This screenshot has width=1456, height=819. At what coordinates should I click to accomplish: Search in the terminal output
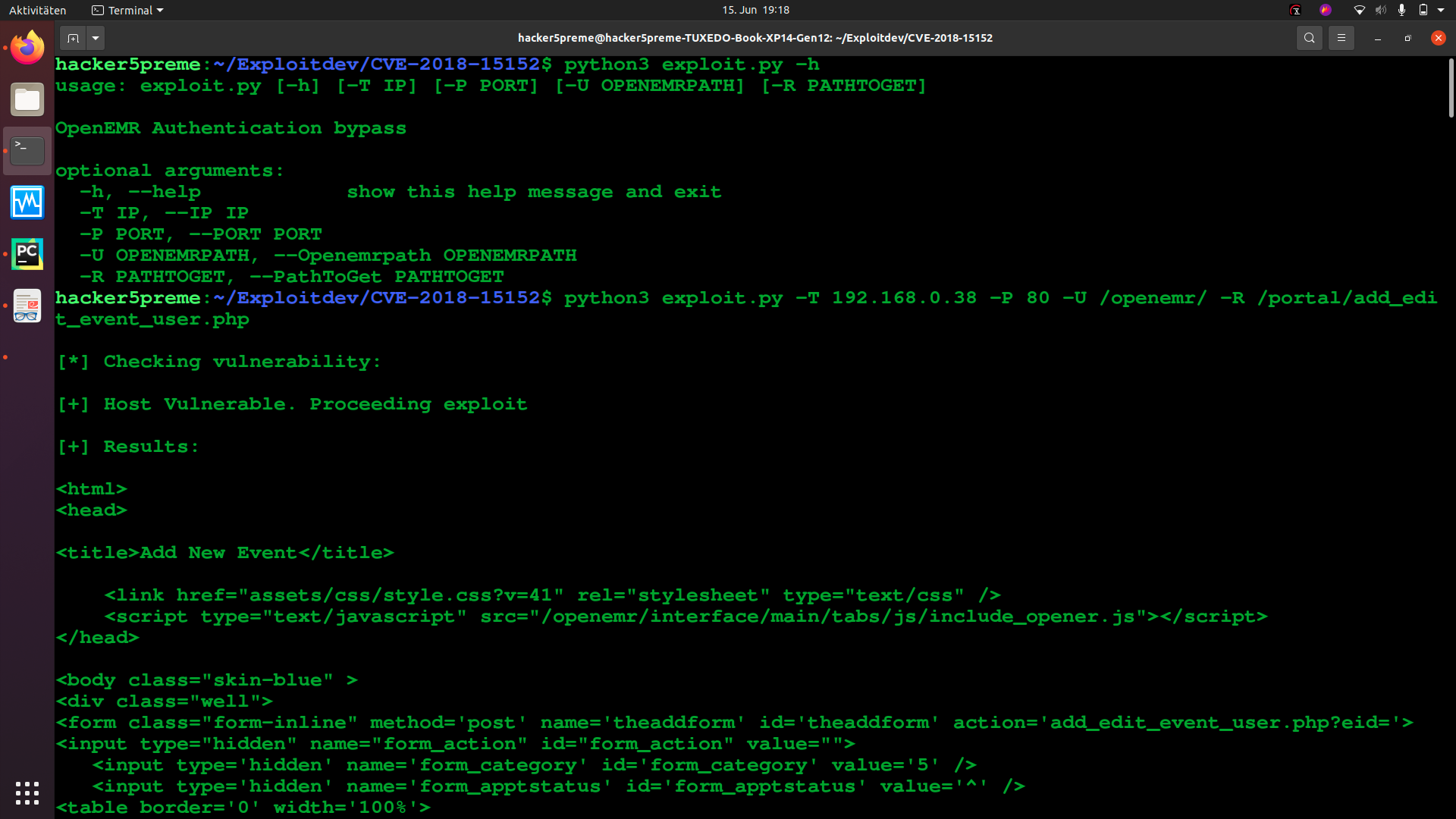pyautogui.click(x=1309, y=38)
